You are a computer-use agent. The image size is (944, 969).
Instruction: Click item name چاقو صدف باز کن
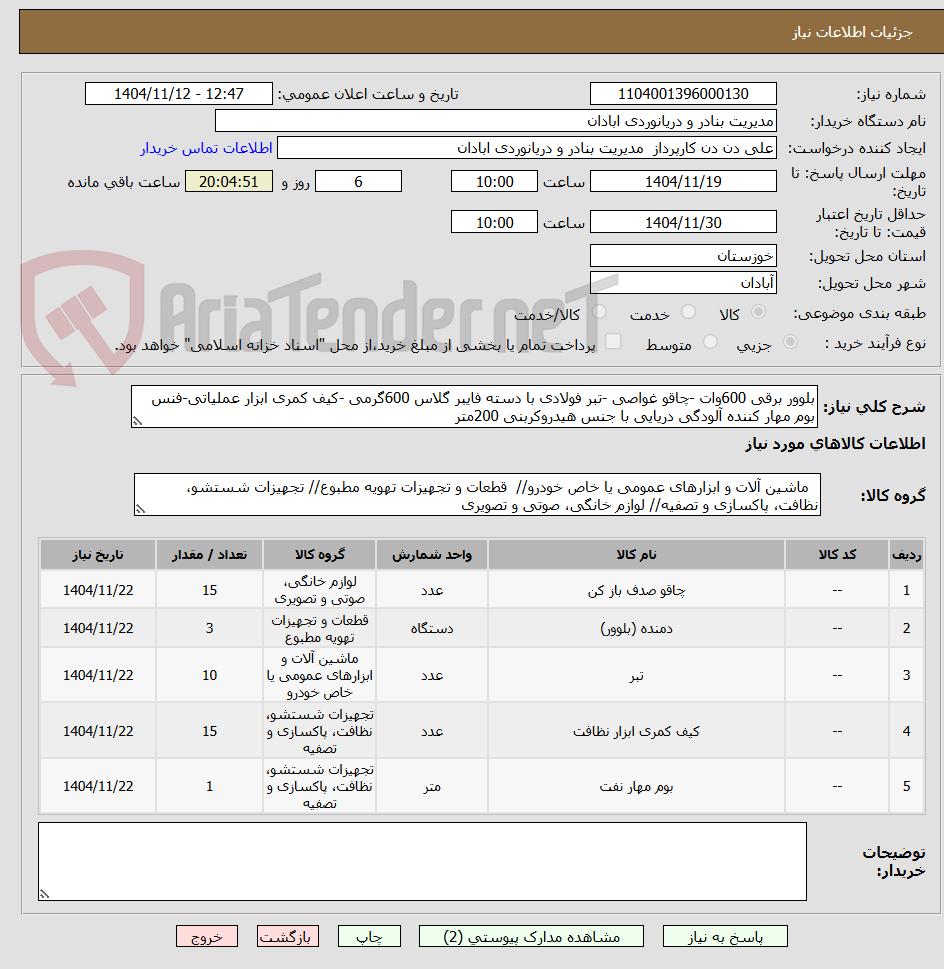[x=636, y=590]
